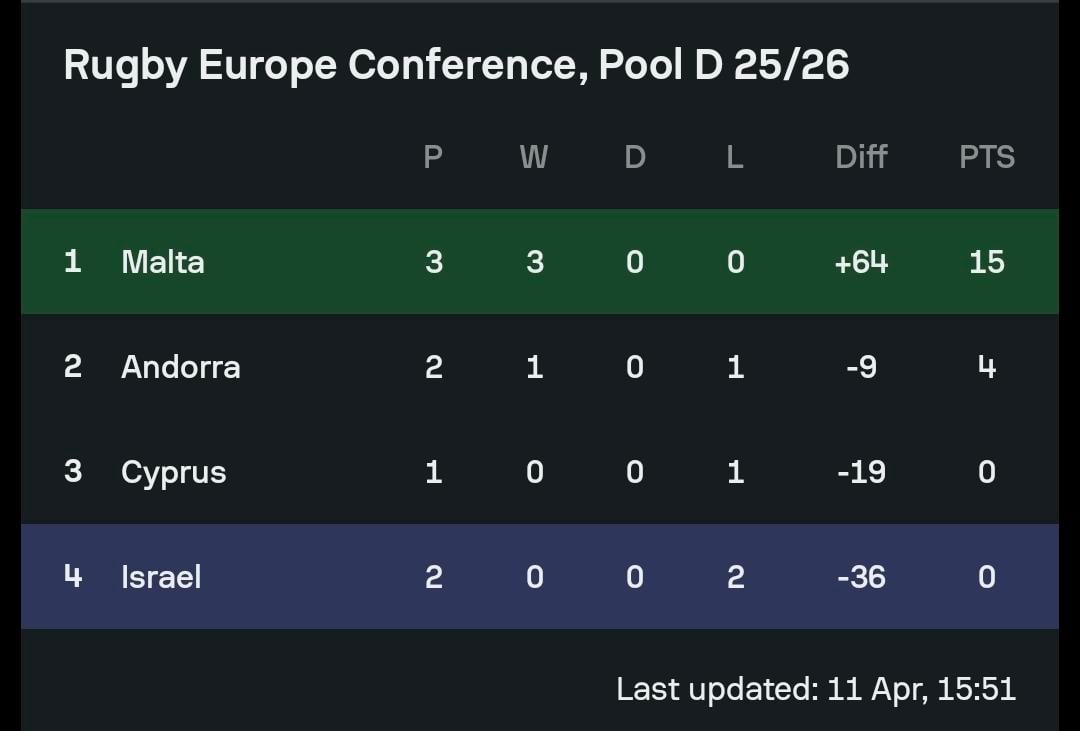Viewport: 1080px width, 731px height.
Task: Sort by the Diff column header
Action: (x=861, y=157)
